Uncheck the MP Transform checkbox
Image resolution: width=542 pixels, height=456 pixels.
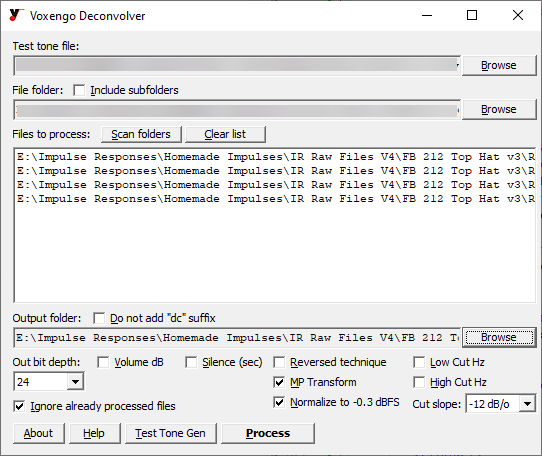[x=279, y=382]
